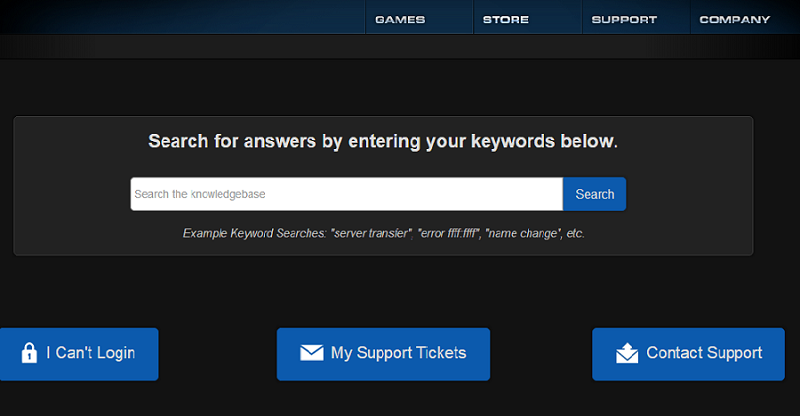Click the inbox tray icon on Contact Support
This screenshot has height=416, width=800.
pyautogui.click(x=627, y=353)
